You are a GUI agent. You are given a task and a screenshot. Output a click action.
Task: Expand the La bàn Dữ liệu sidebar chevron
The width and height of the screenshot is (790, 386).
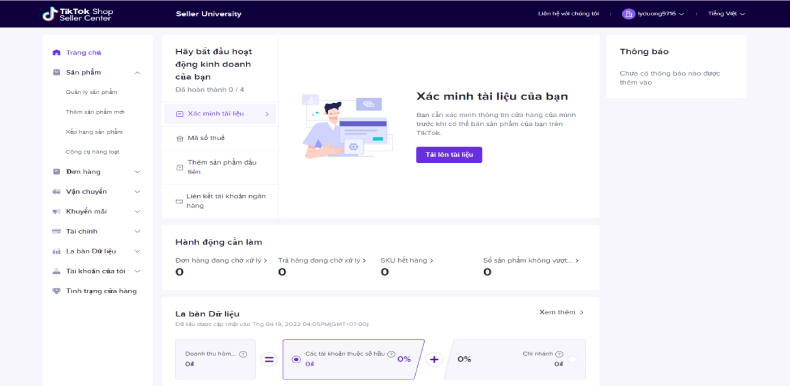point(138,251)
